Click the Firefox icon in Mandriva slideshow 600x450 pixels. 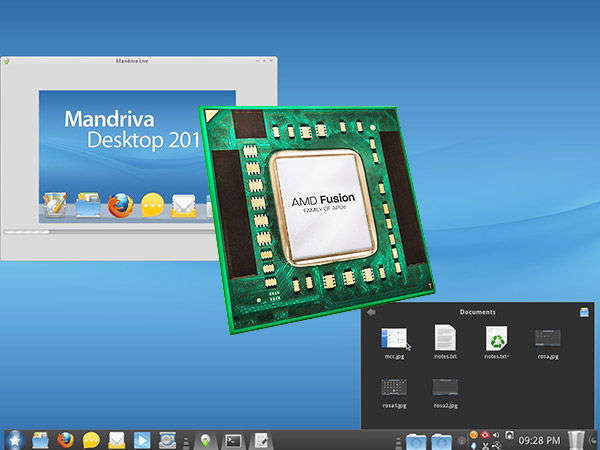click(121, 205)
